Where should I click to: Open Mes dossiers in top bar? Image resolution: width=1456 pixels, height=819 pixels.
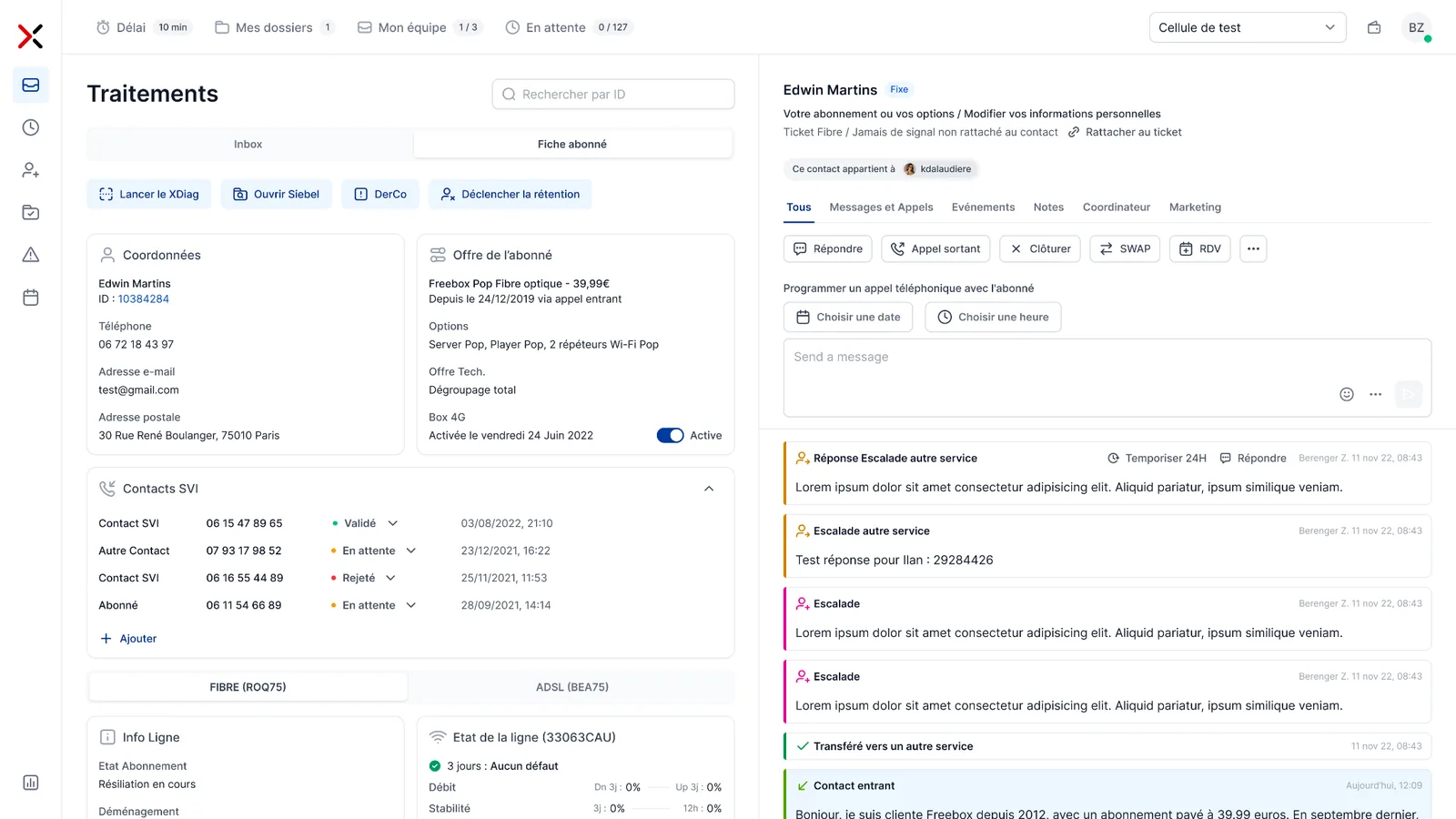click(x=274, y=27)
